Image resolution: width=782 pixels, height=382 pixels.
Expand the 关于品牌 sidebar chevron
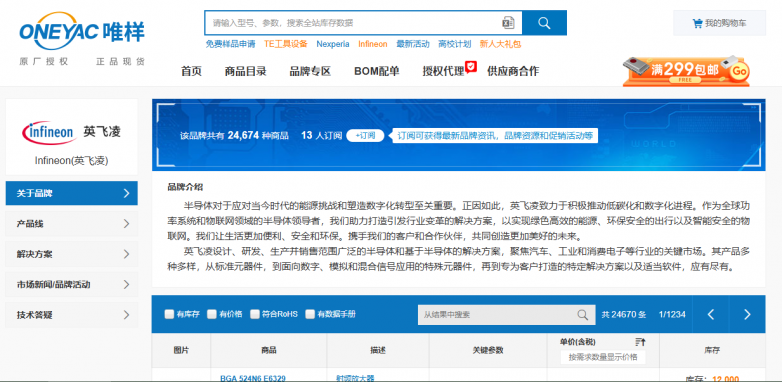point(126,193)
